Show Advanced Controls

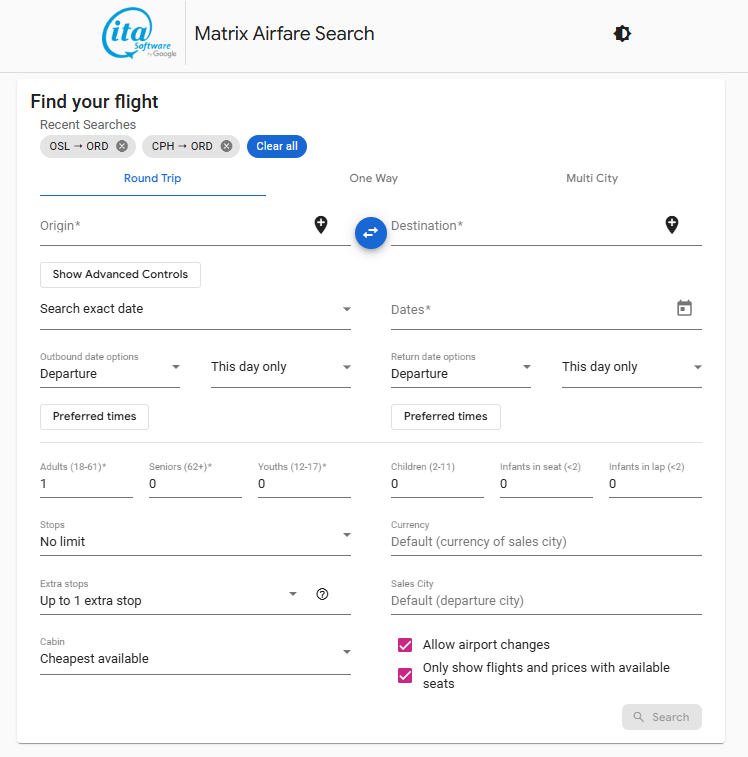click(120, 275)
